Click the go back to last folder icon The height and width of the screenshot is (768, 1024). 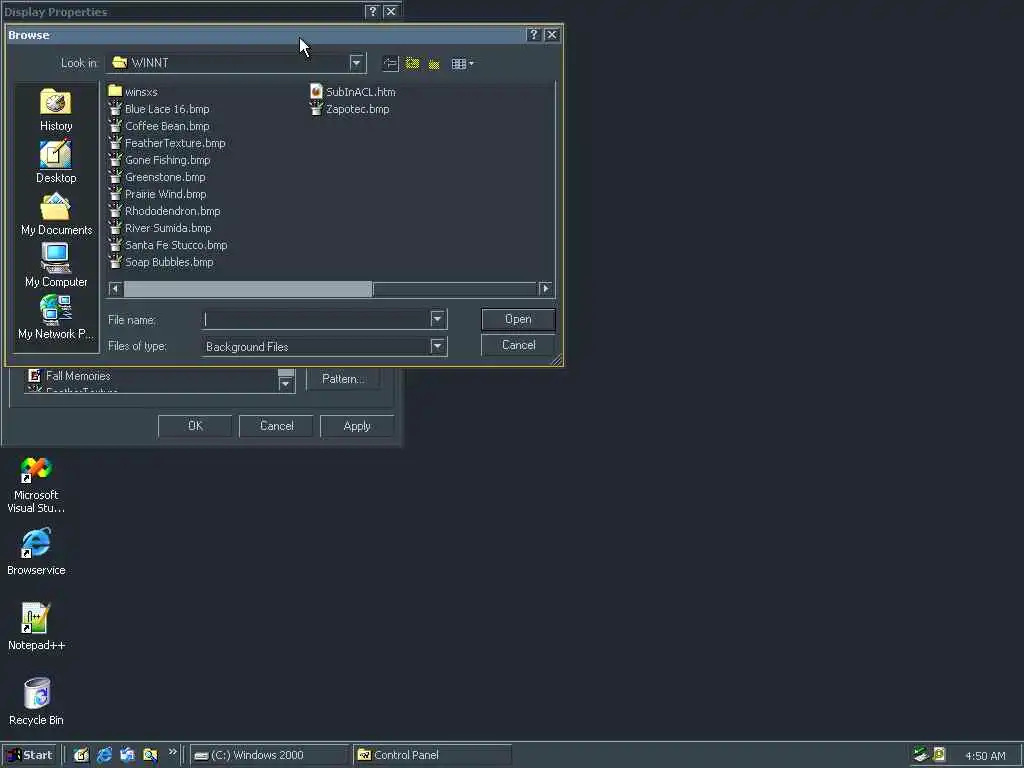point(390,63)
